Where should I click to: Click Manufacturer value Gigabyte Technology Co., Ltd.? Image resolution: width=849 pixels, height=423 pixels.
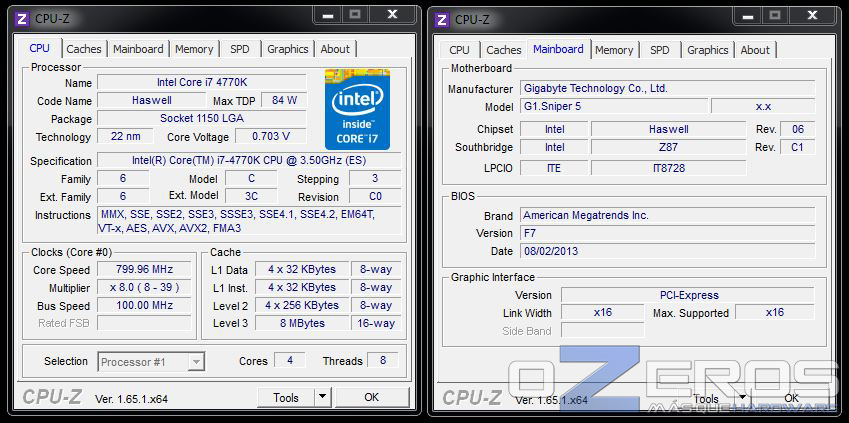click(667, 88)
